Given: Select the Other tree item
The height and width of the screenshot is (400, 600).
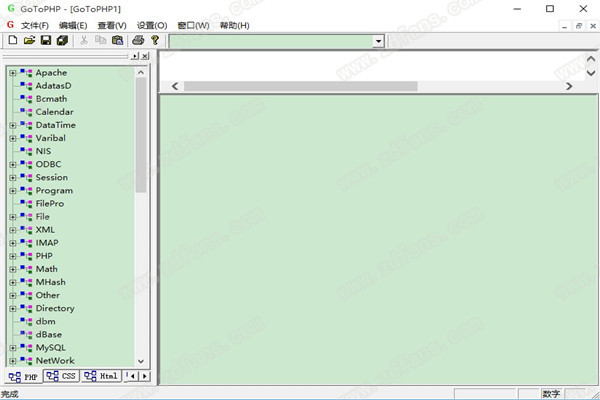Looking at the screenshot, I should click(x=47, y=295).
